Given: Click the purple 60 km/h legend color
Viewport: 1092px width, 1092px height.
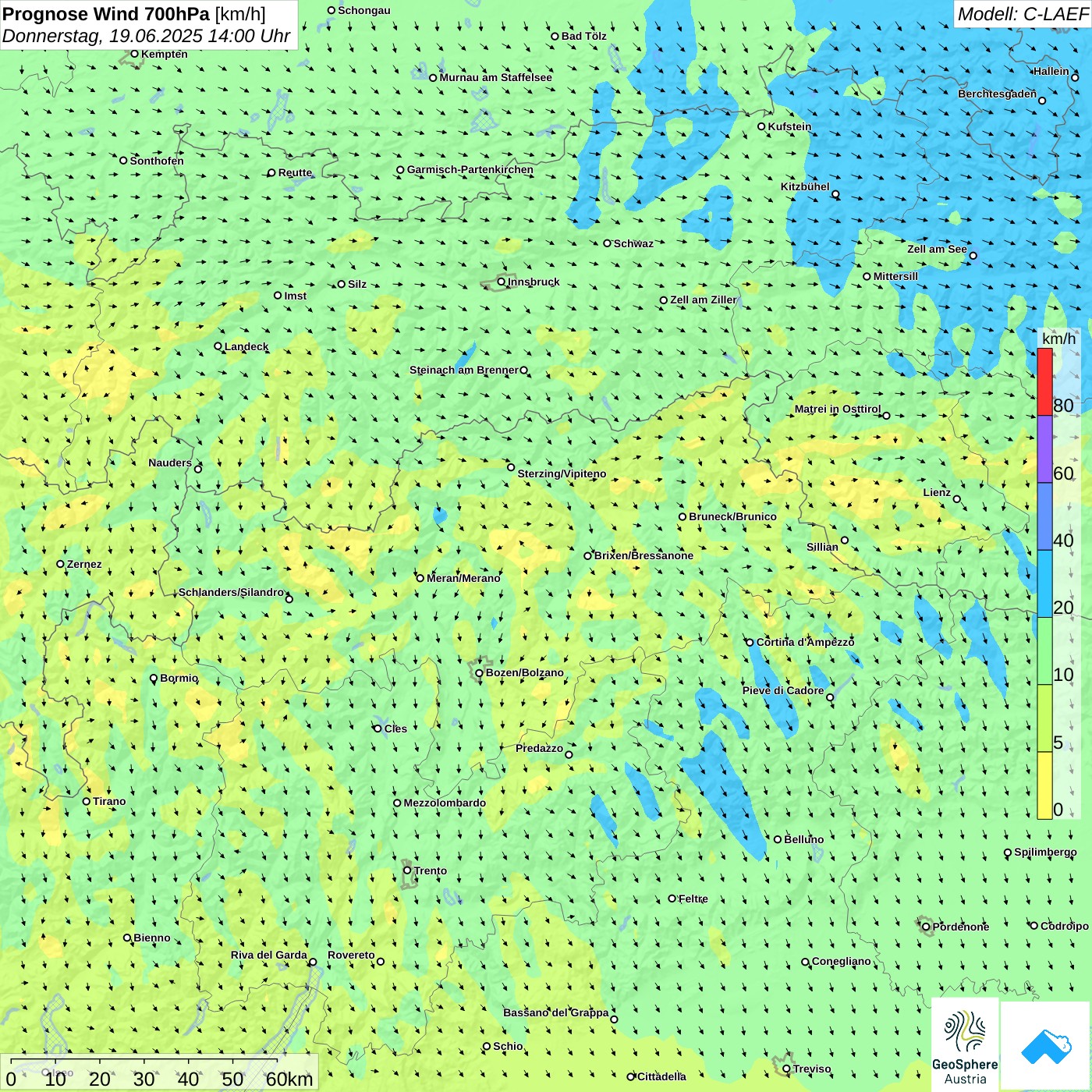Looking at the screenshot, I should click(x=1044, y=449).
